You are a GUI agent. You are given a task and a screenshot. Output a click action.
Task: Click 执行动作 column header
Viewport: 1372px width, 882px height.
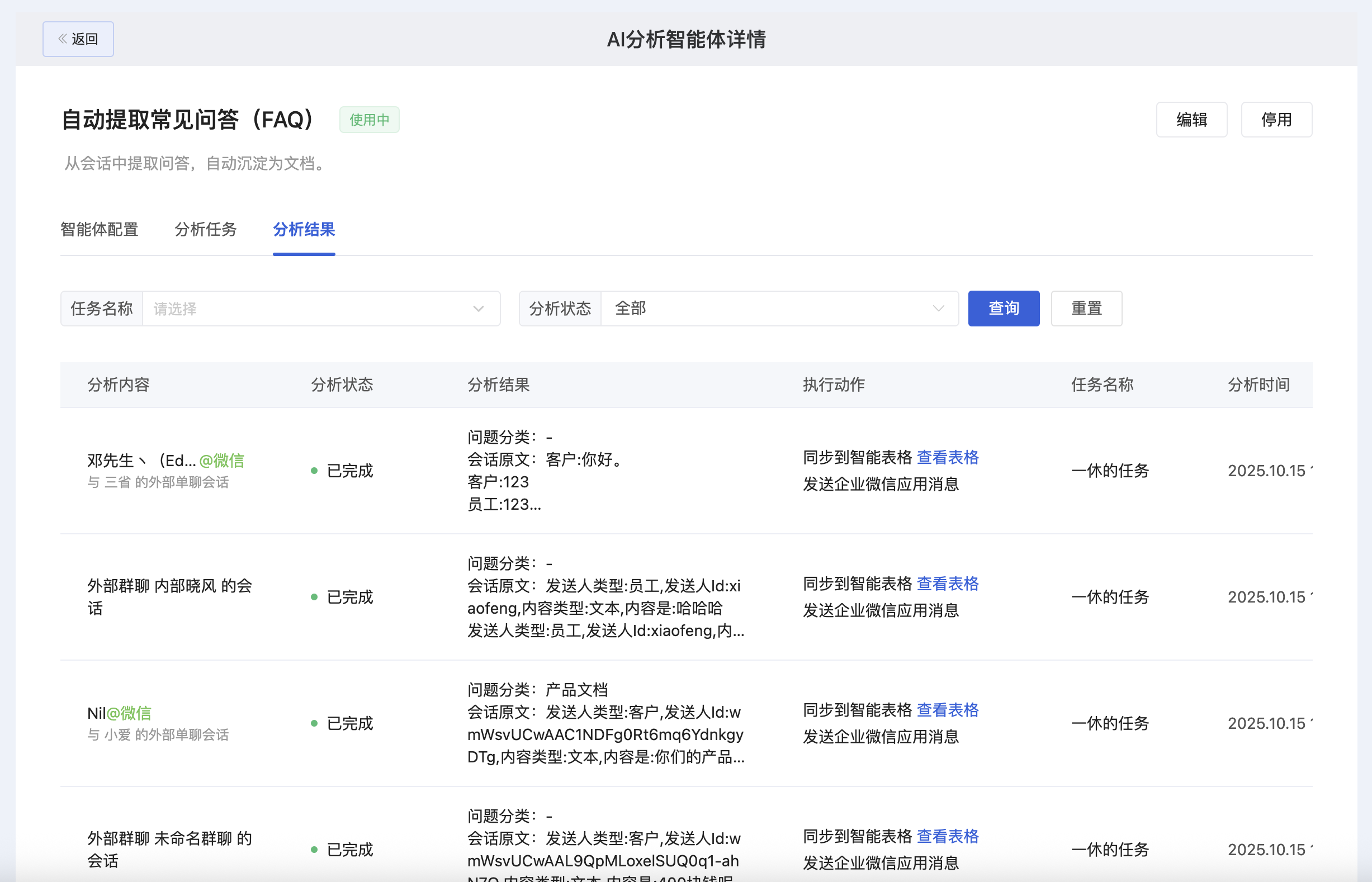(834, 385)
